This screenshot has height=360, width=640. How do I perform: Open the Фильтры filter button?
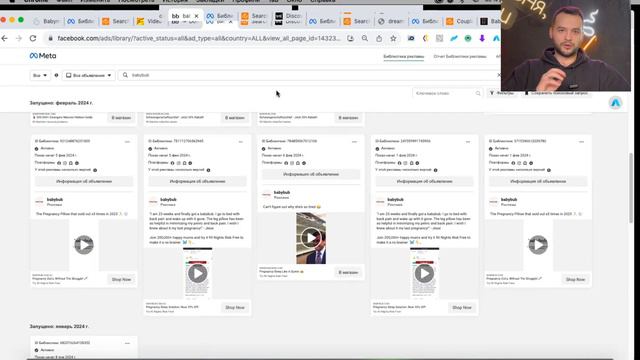tap(502, 93)
